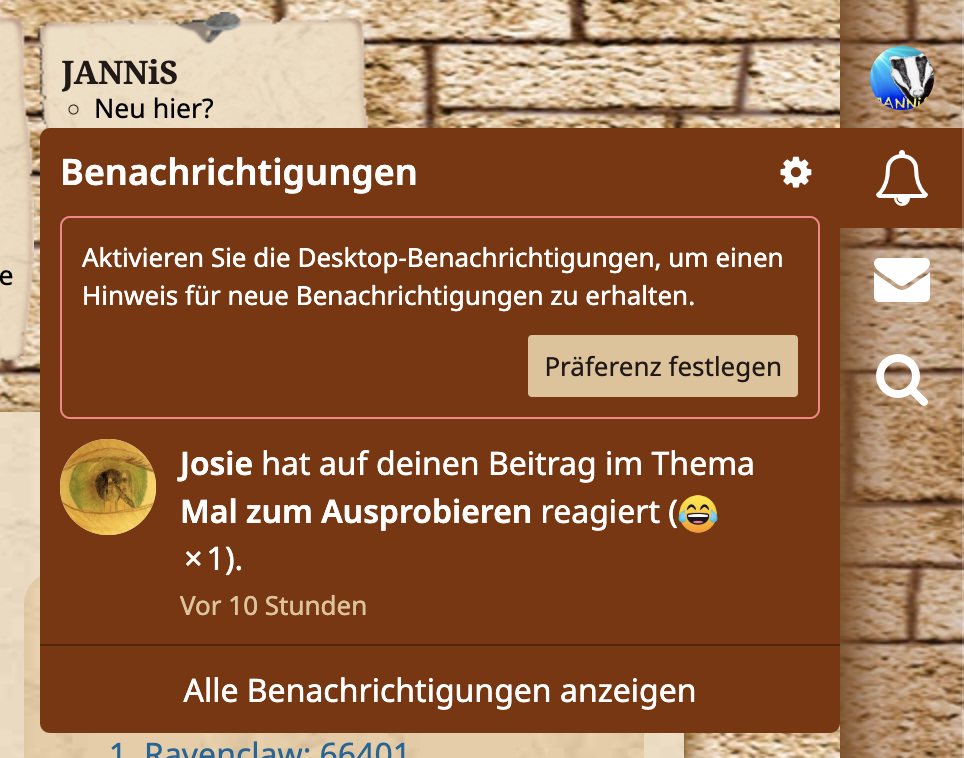964x758 pixels.
Task: Click the 'reagiert' text in Josie's notification
Action: (x=600, y=511)
